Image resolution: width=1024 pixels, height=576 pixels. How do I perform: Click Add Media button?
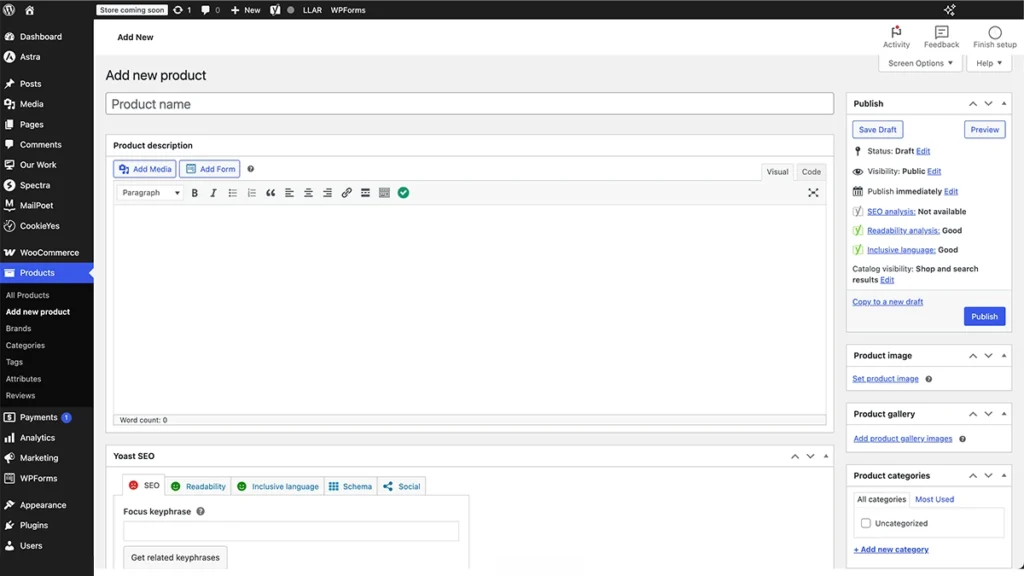(144, 169)
